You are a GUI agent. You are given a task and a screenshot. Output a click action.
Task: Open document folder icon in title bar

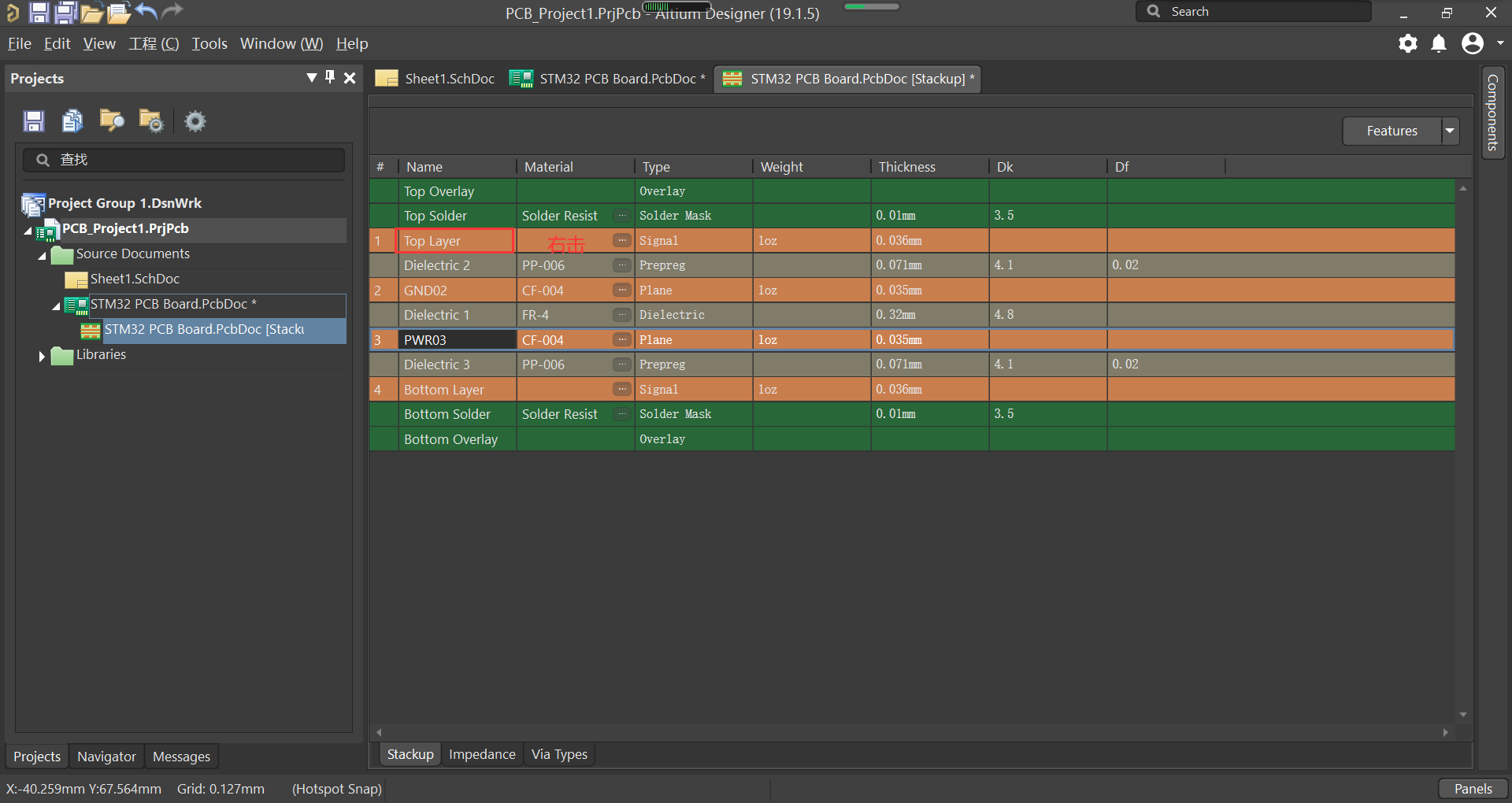tap(91, 13)
